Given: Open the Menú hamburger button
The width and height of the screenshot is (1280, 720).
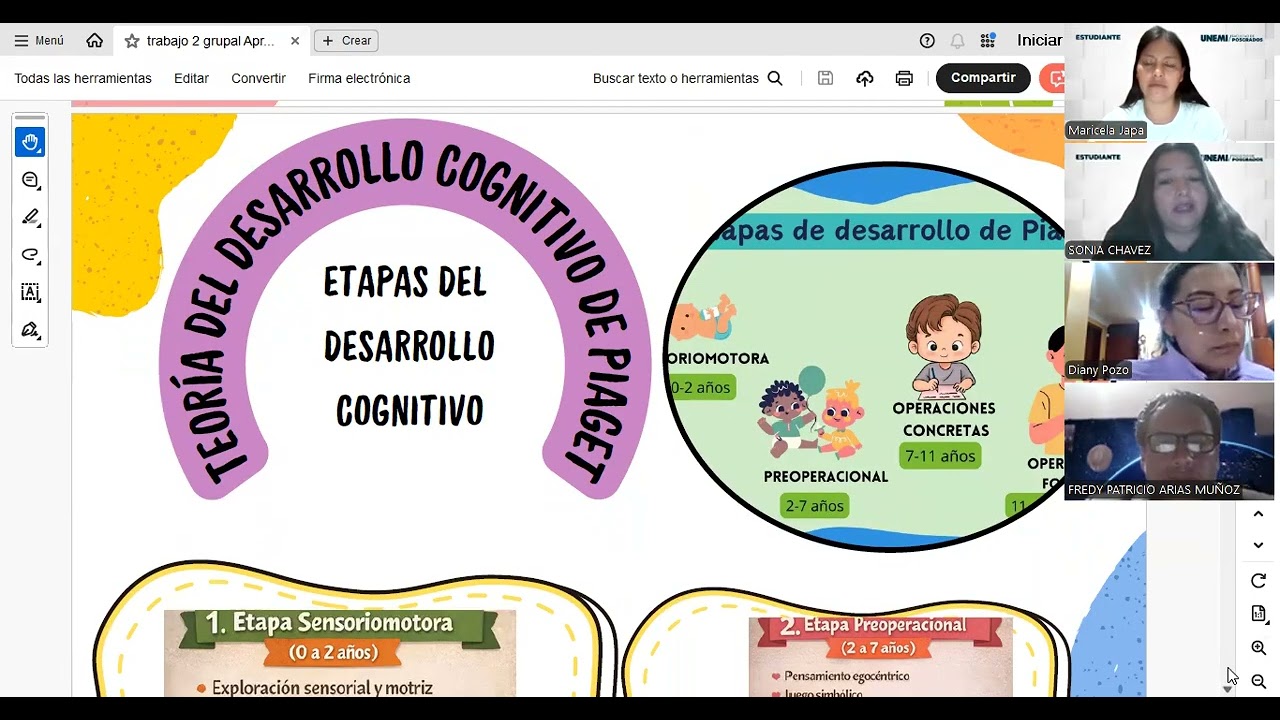Looking at the screenshot, I should 39,41.
